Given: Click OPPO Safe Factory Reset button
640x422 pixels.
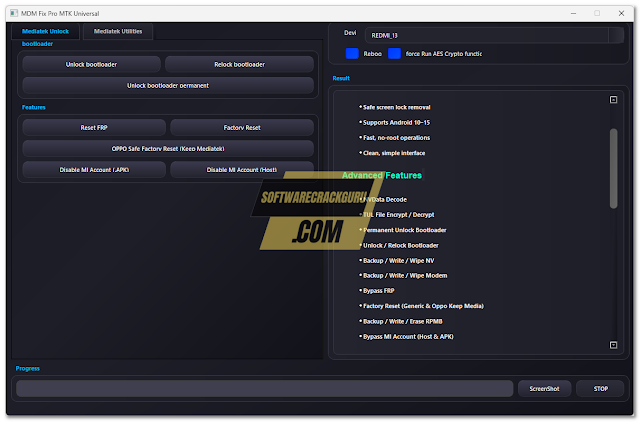Looking at the screenshot, I should (167, 148).
